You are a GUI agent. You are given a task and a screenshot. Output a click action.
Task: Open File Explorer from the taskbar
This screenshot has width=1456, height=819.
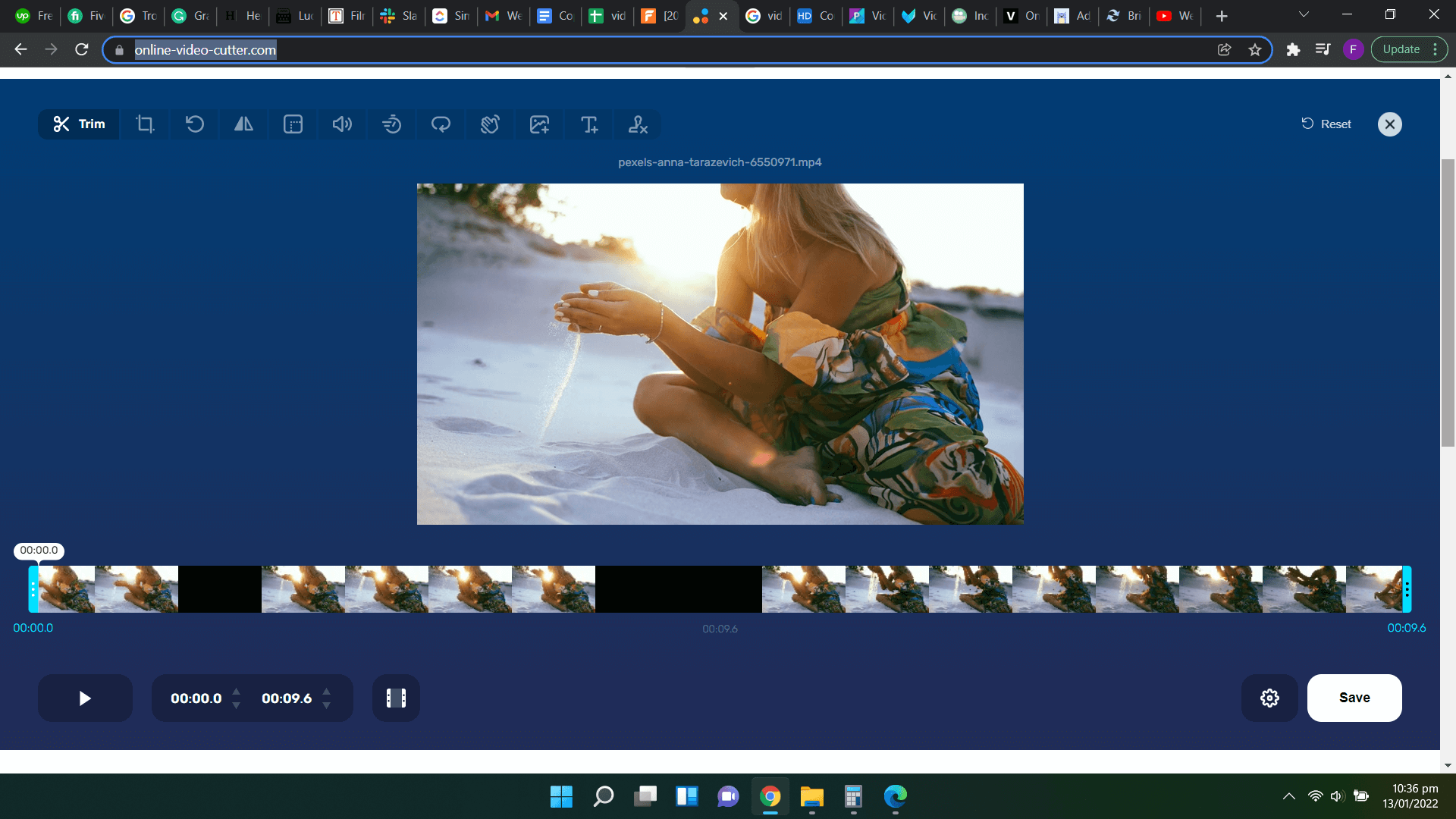(x=811, y=796)
